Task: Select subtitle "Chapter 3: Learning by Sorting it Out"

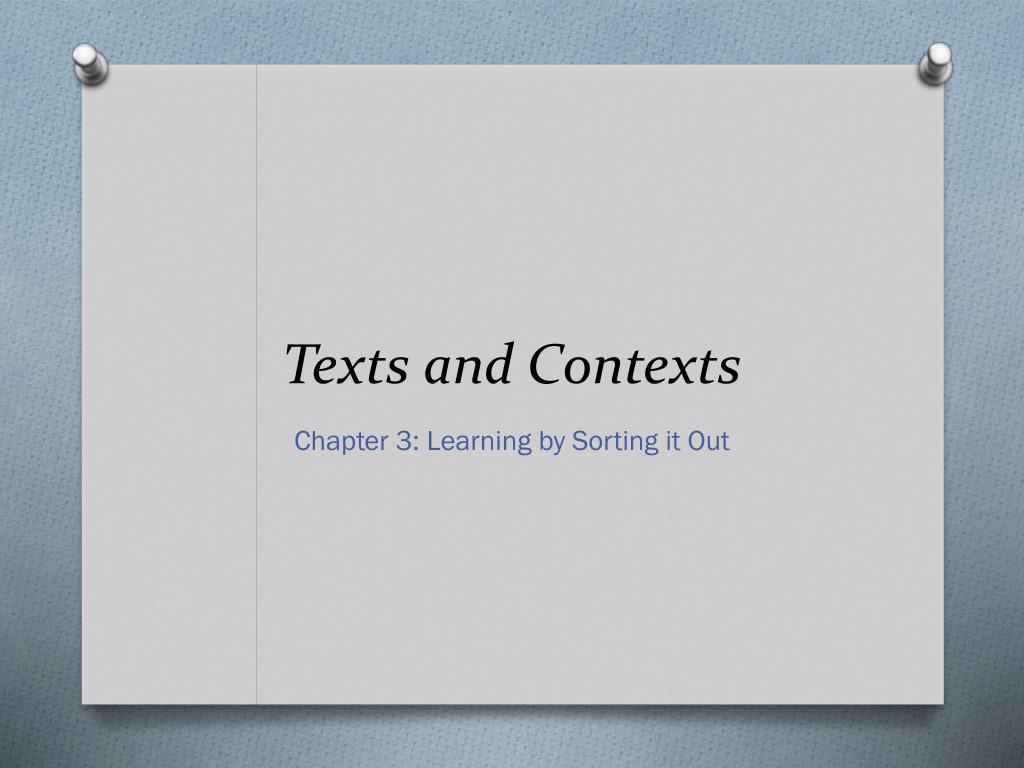Action: pos(512,441)
